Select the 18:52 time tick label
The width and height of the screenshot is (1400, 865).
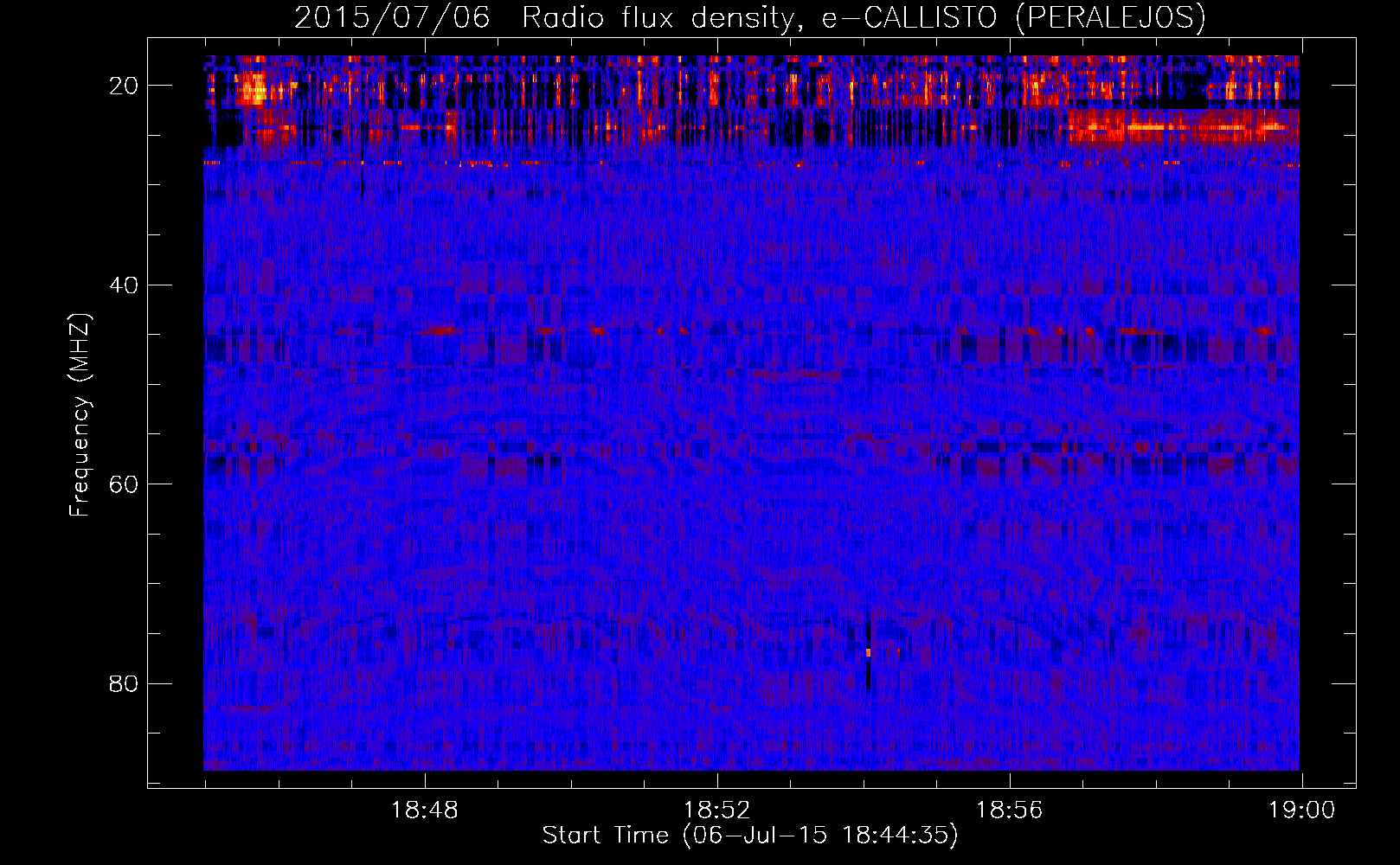click(x=717, y=811)
